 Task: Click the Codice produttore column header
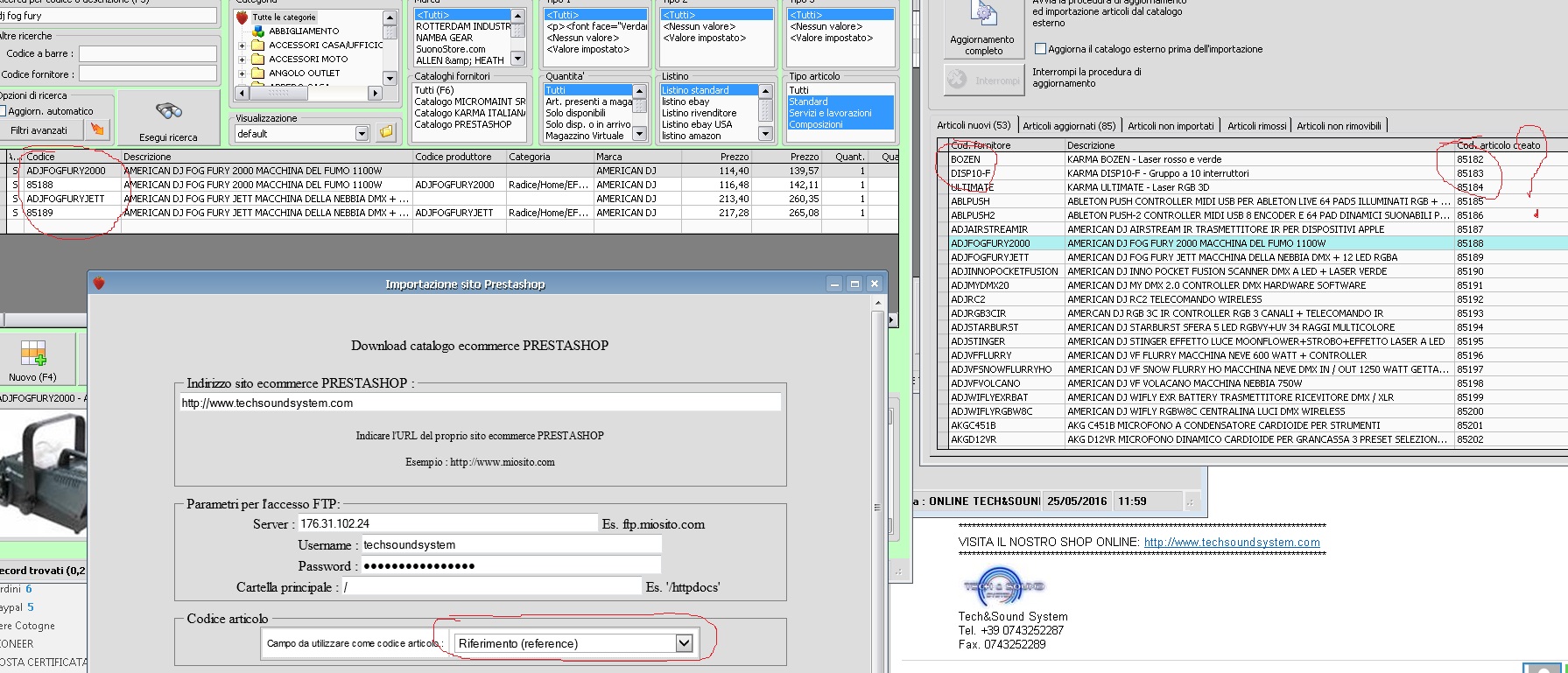coord(459,157)
